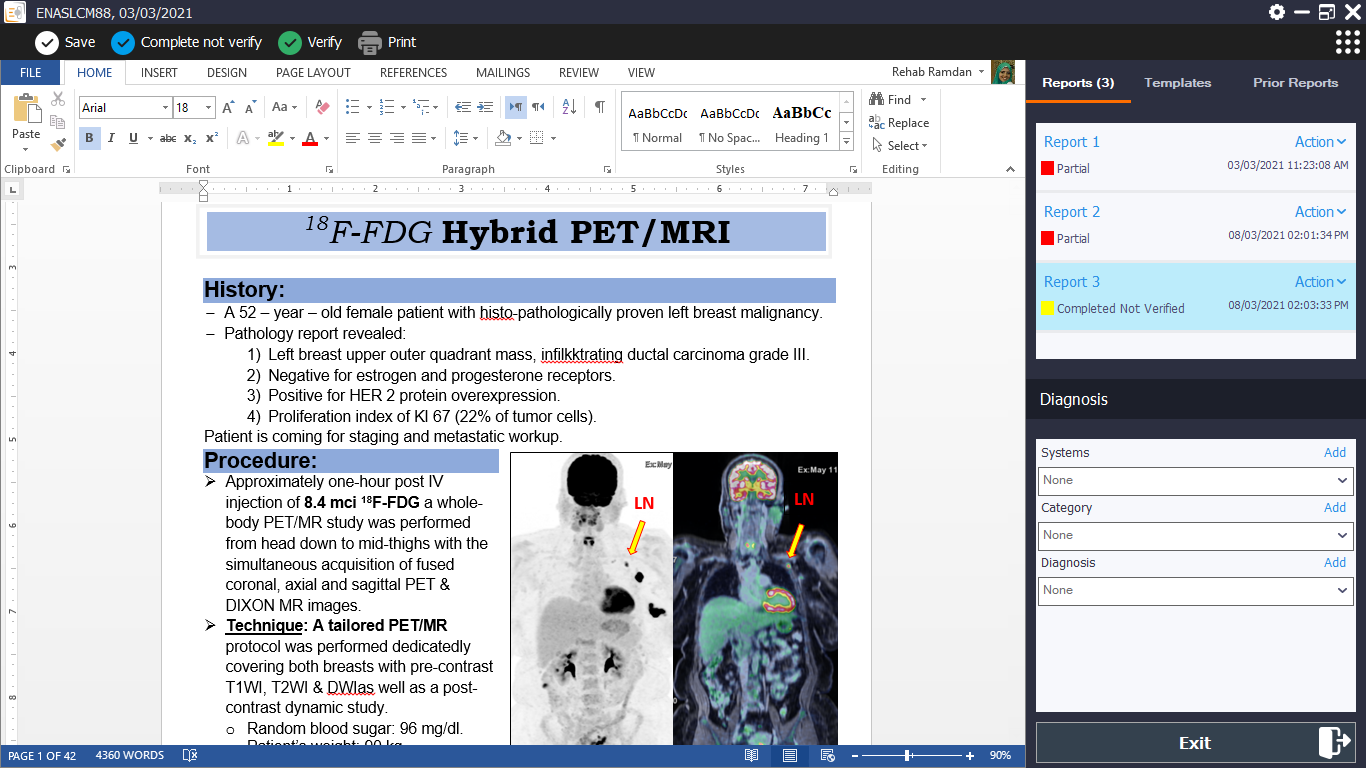This screenshot has height=768, width=1366.
Task: Toggle Bold formatting
Action: point(89,138)
